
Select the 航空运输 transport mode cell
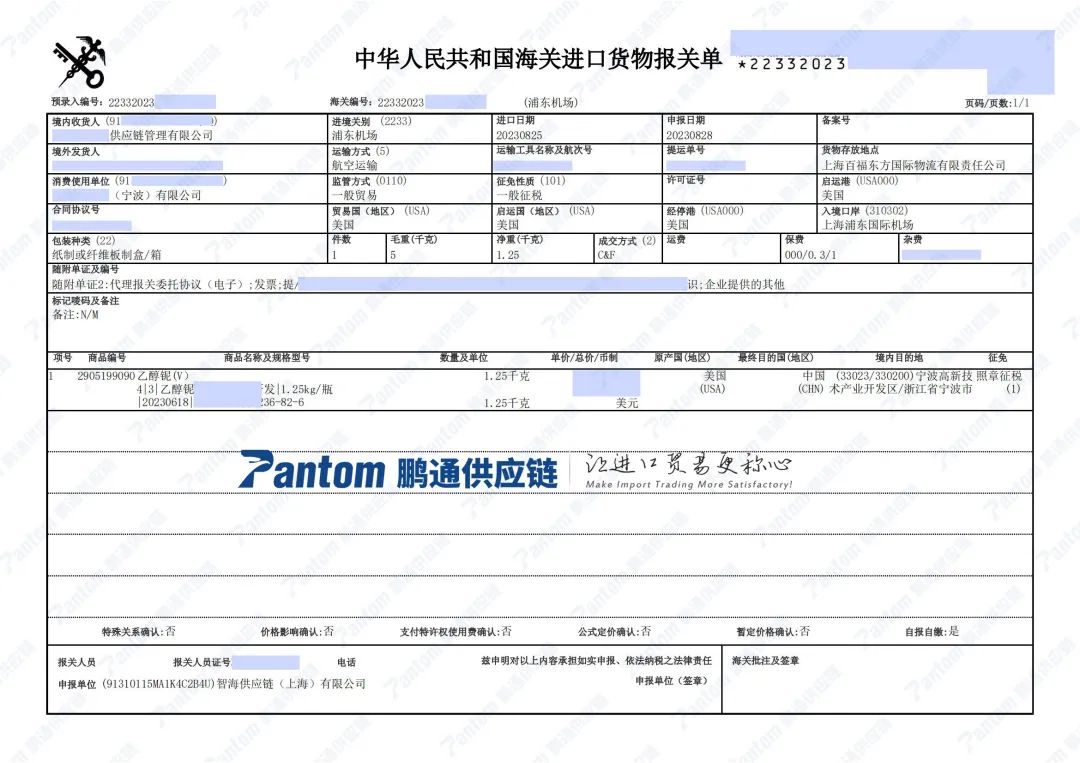[354, 165]
